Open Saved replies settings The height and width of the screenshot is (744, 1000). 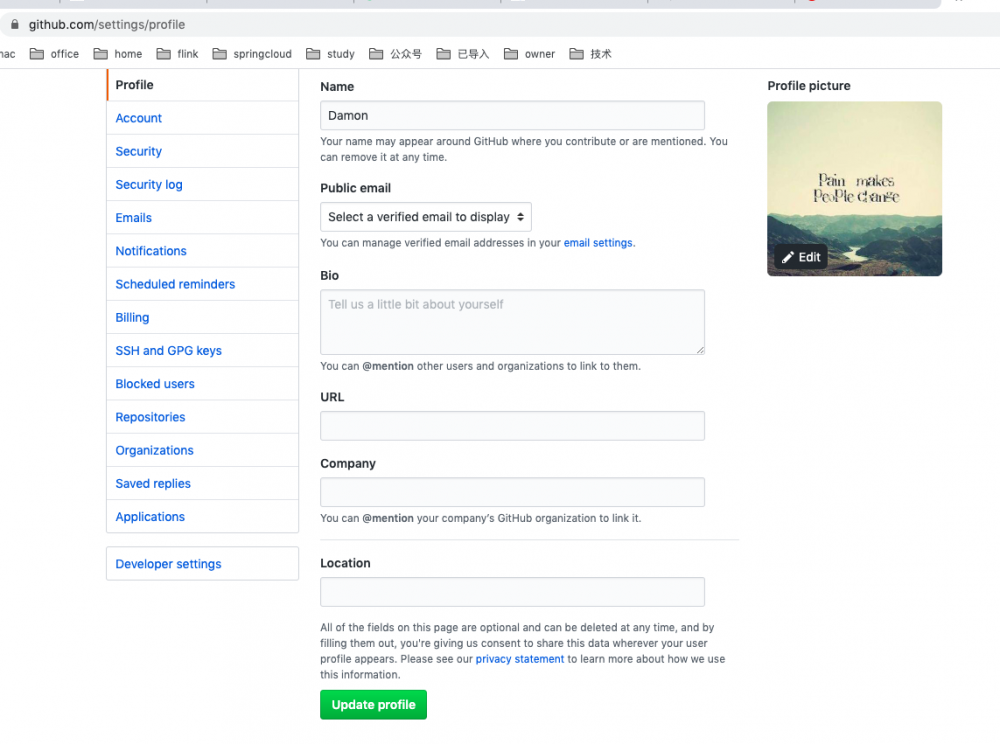click(203, 483)
